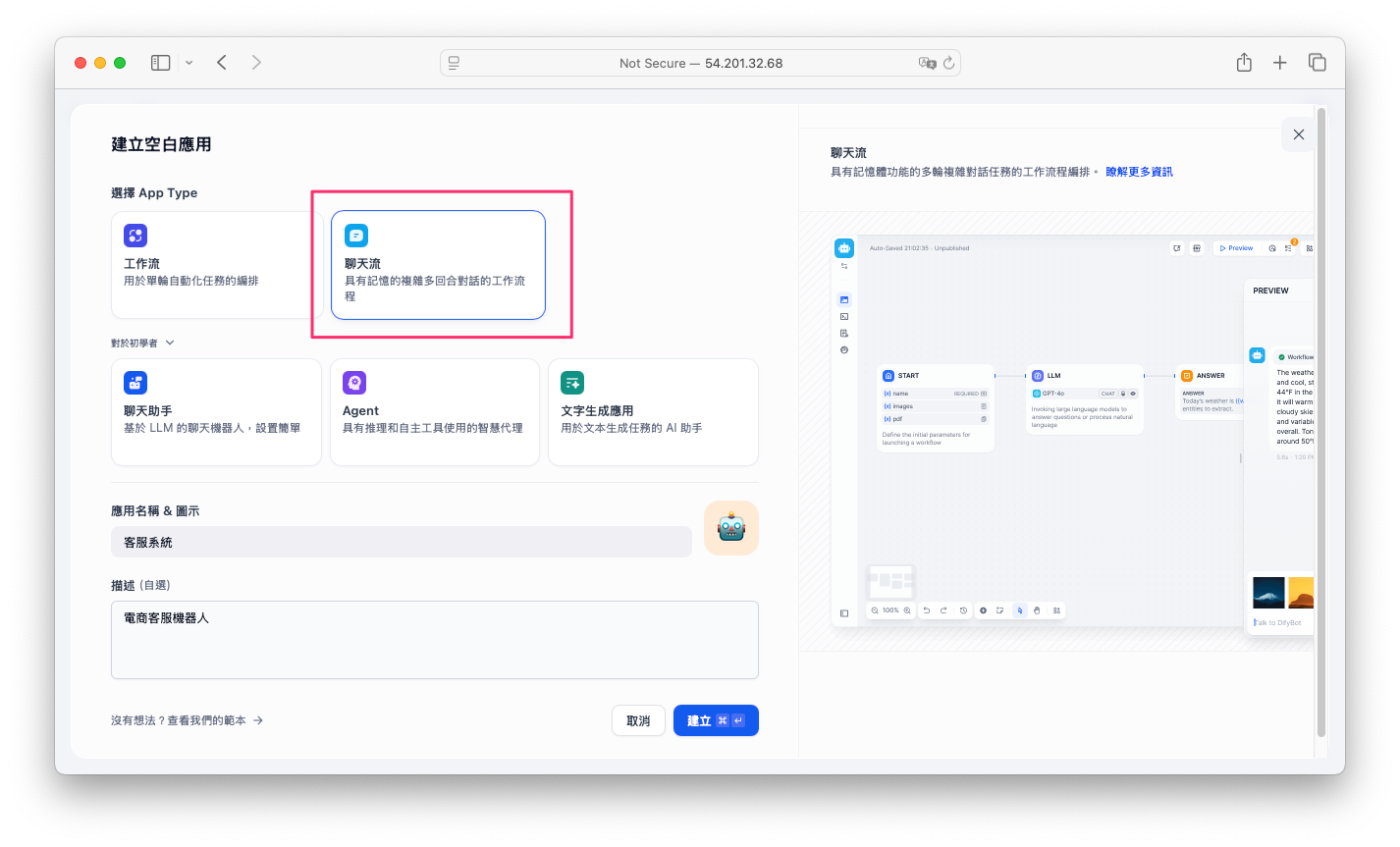Open the 查看我們的範本 link
Image resolution: width=1400 pixels, height=847 pixels.
(187, 720)
